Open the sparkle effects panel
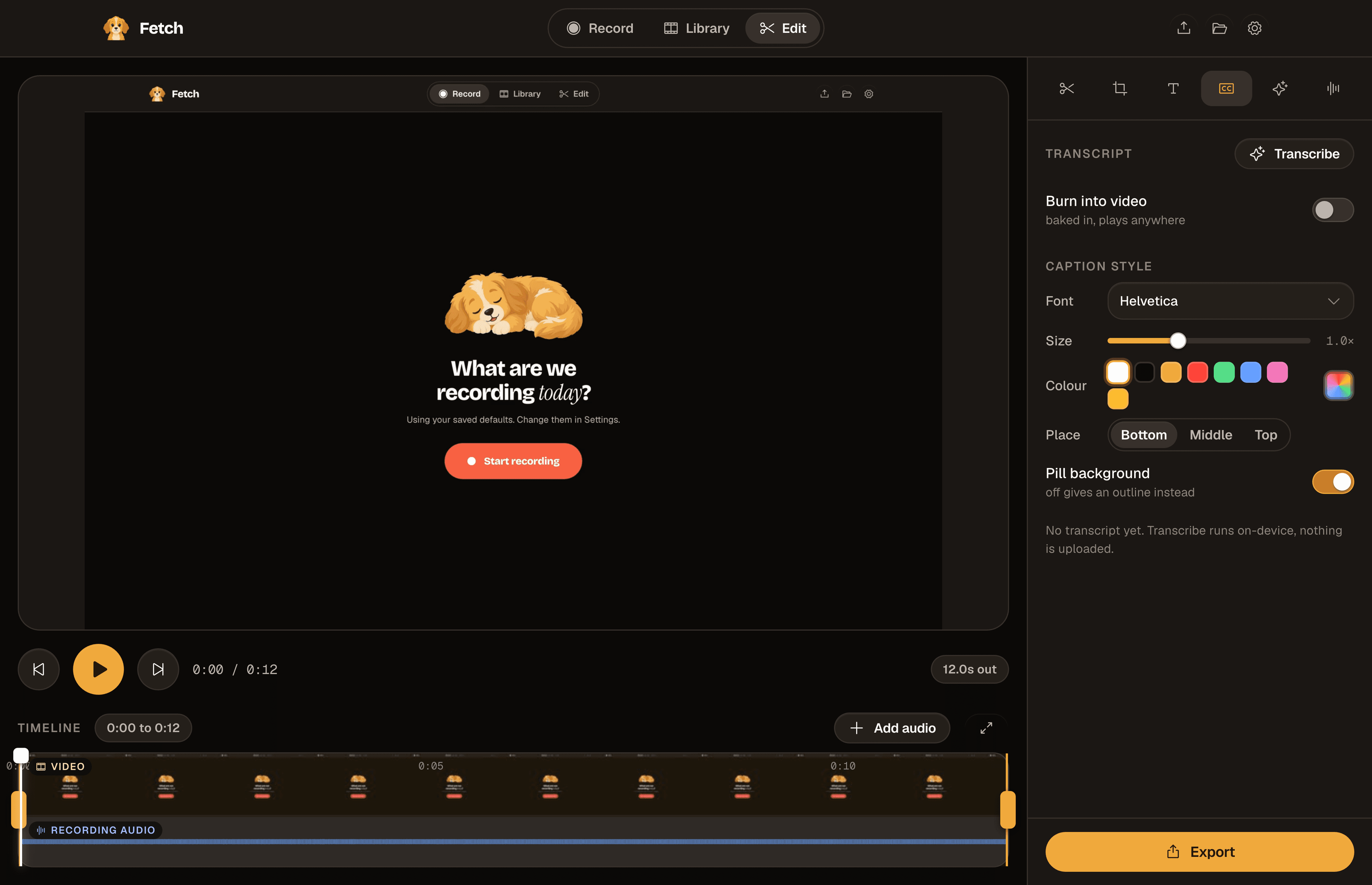 1279,89
